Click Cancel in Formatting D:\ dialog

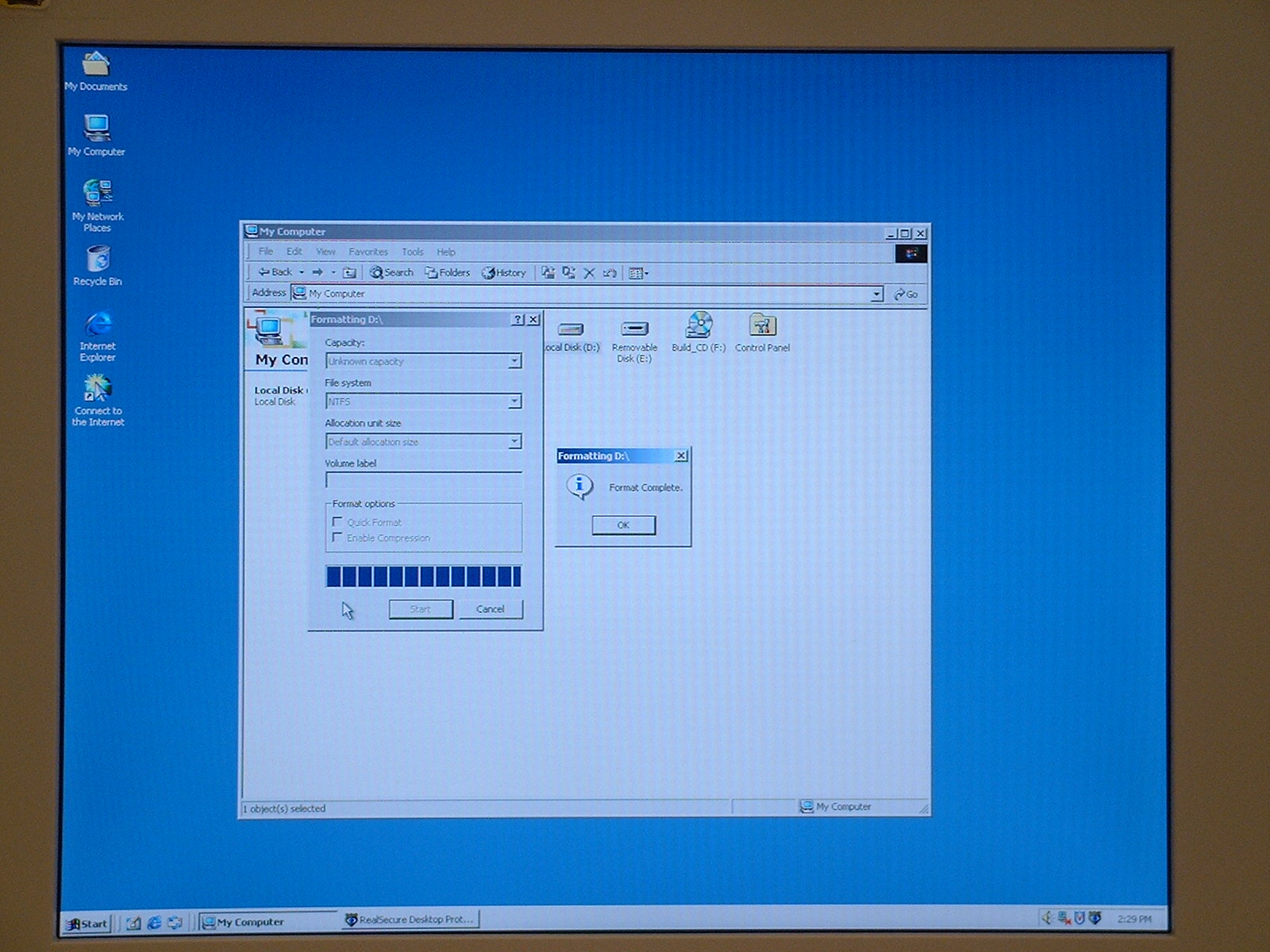click(490, 609)
